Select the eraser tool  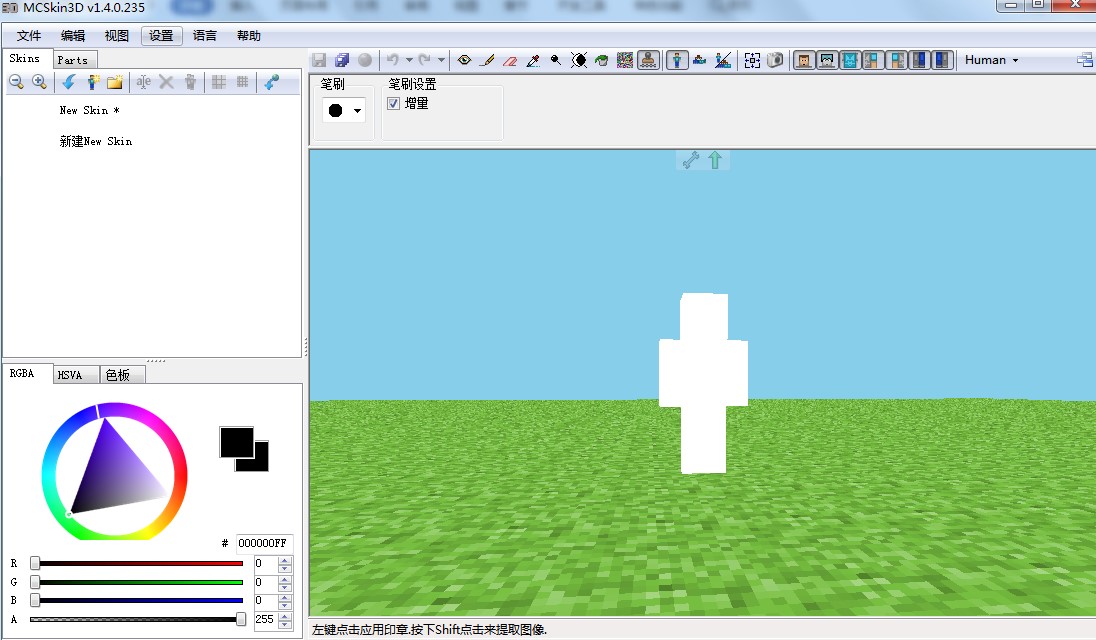click(510, 60)
